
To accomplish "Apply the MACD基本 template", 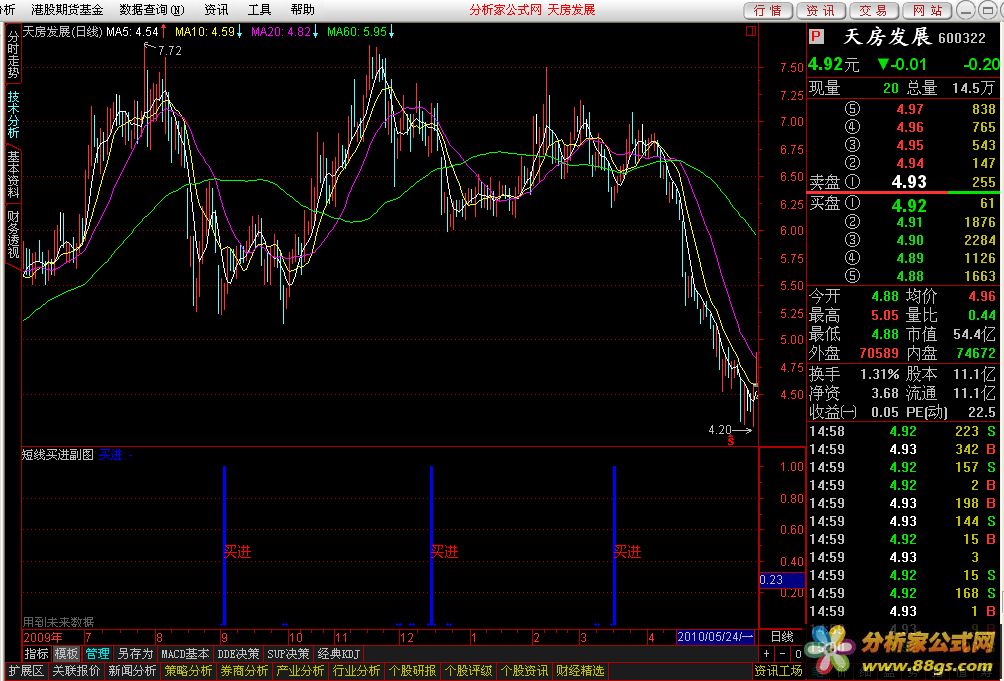I will (x=185, y=653).
